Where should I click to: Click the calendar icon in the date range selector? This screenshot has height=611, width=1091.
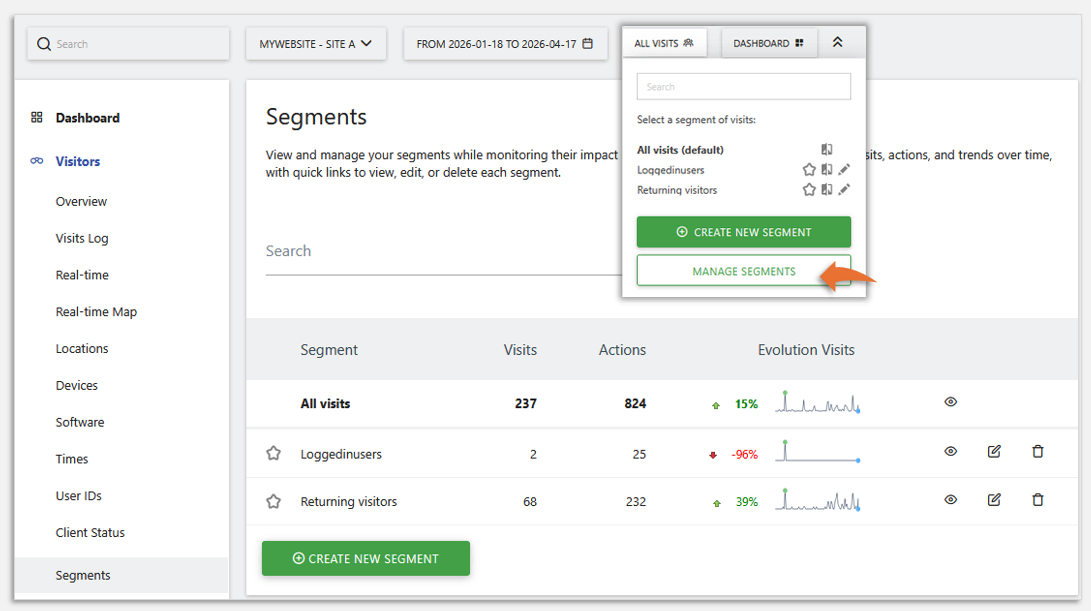point(590,43)
